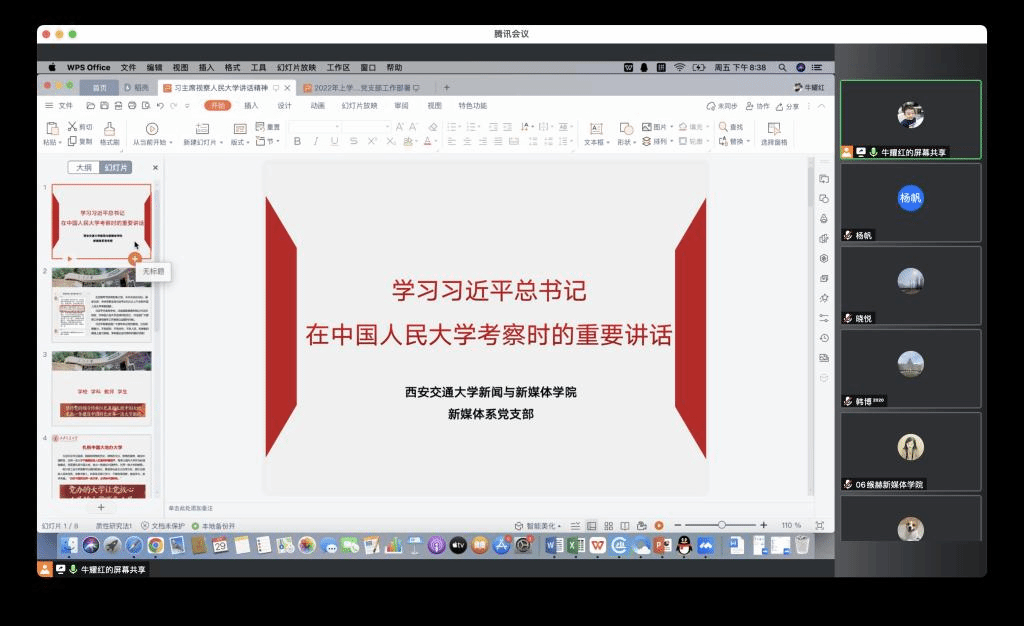Select slide 3 thumbnail in the slide panel
This screenshot has width=1024, height=626.
click(101, 387)
